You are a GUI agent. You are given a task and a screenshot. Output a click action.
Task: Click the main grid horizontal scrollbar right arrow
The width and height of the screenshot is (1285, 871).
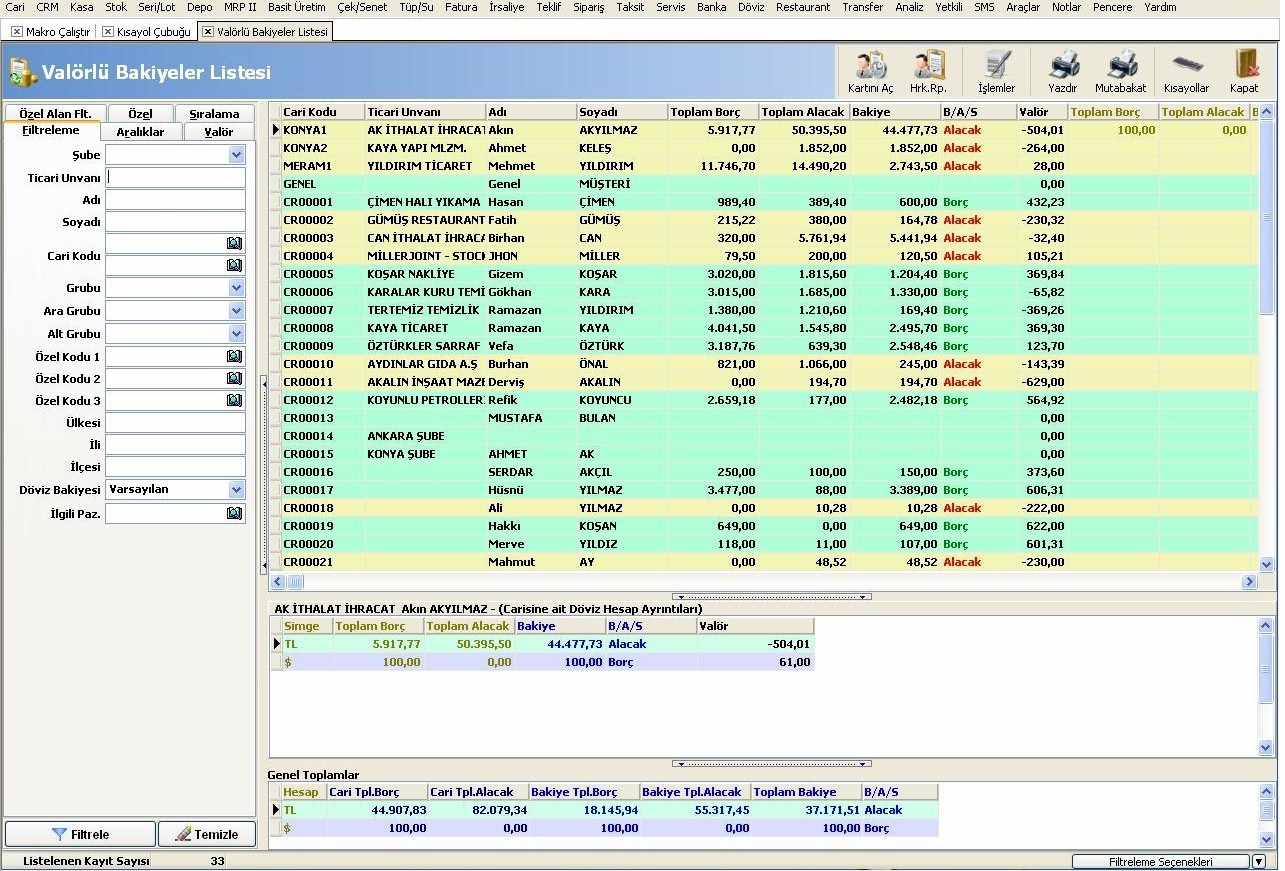(x=1249, y=581)
